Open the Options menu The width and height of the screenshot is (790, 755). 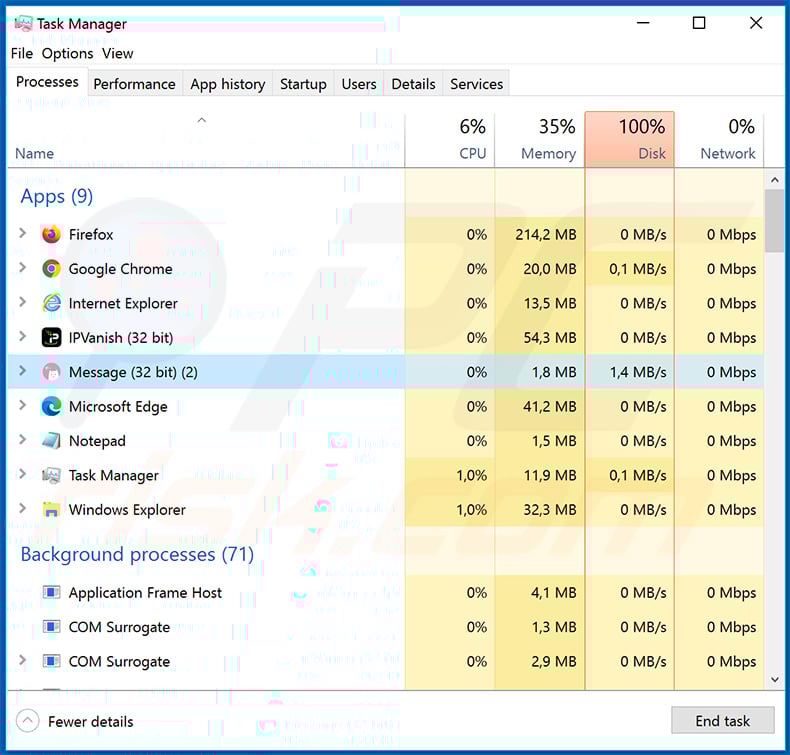click(67, 53)
